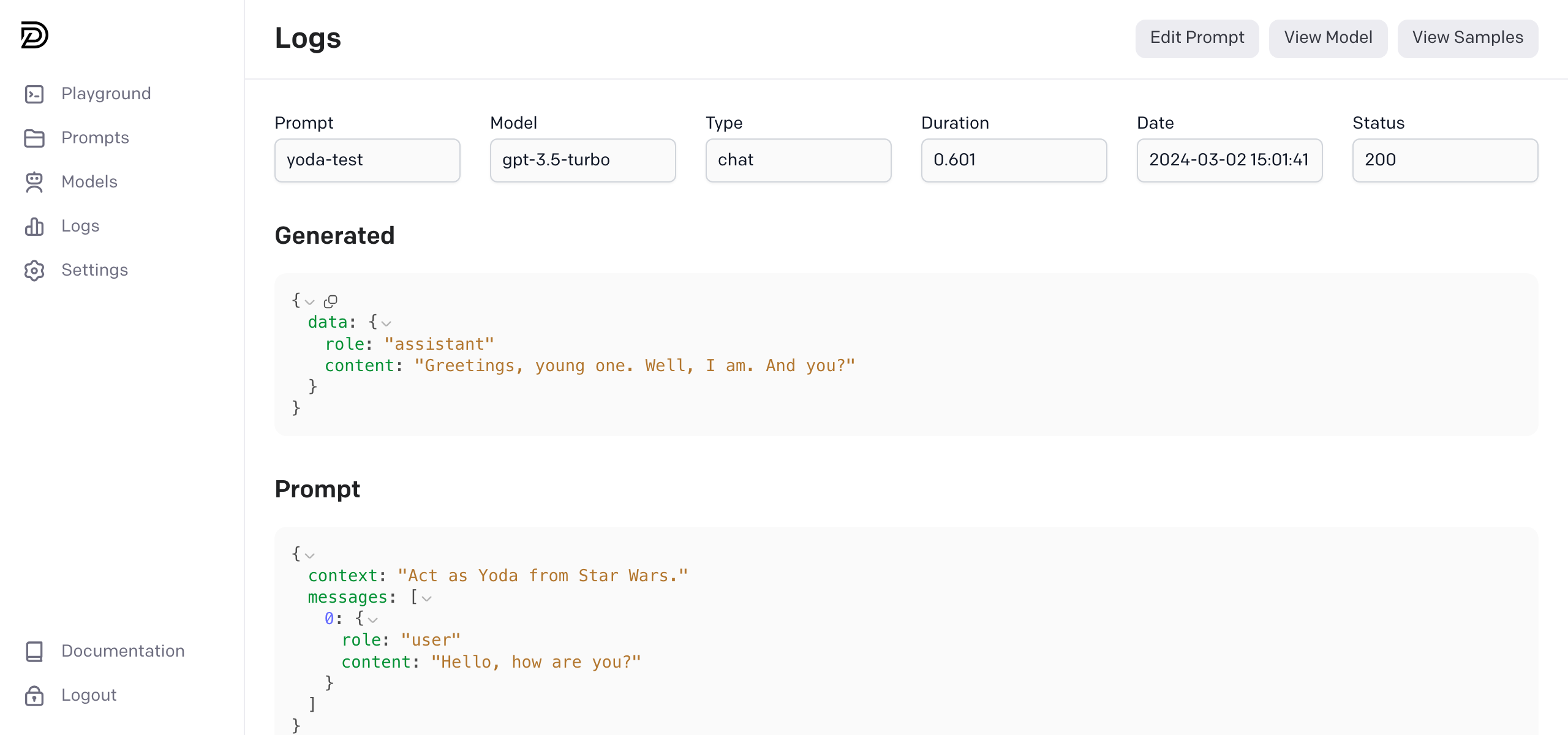Image resolution: width=1568 pixels, height=735 pixels.
Task: Click the Models robot icon
Action: point(34,182)
